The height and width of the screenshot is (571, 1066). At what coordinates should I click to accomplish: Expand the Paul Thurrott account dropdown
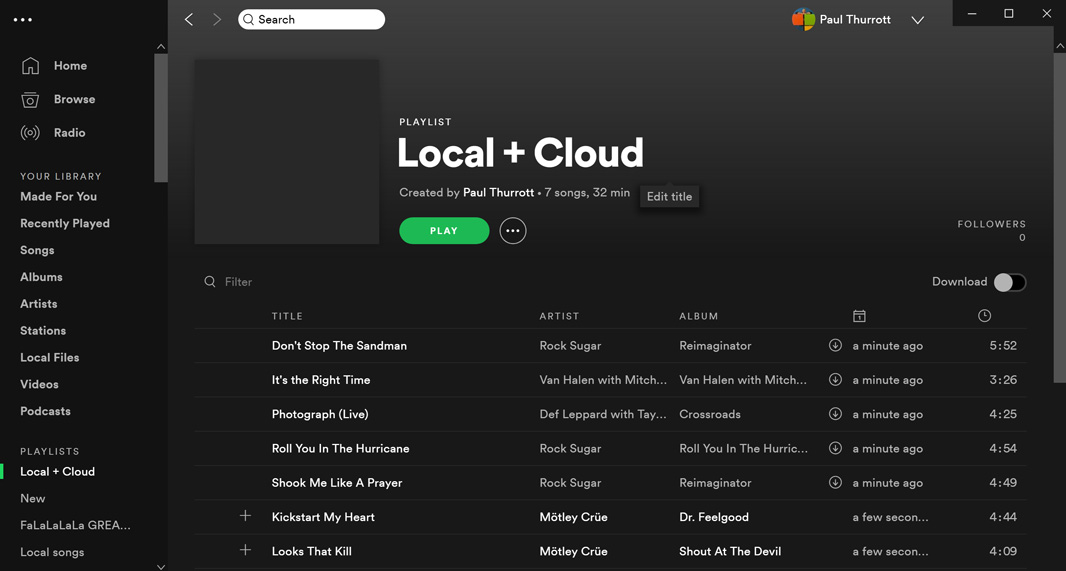[917, 20]
